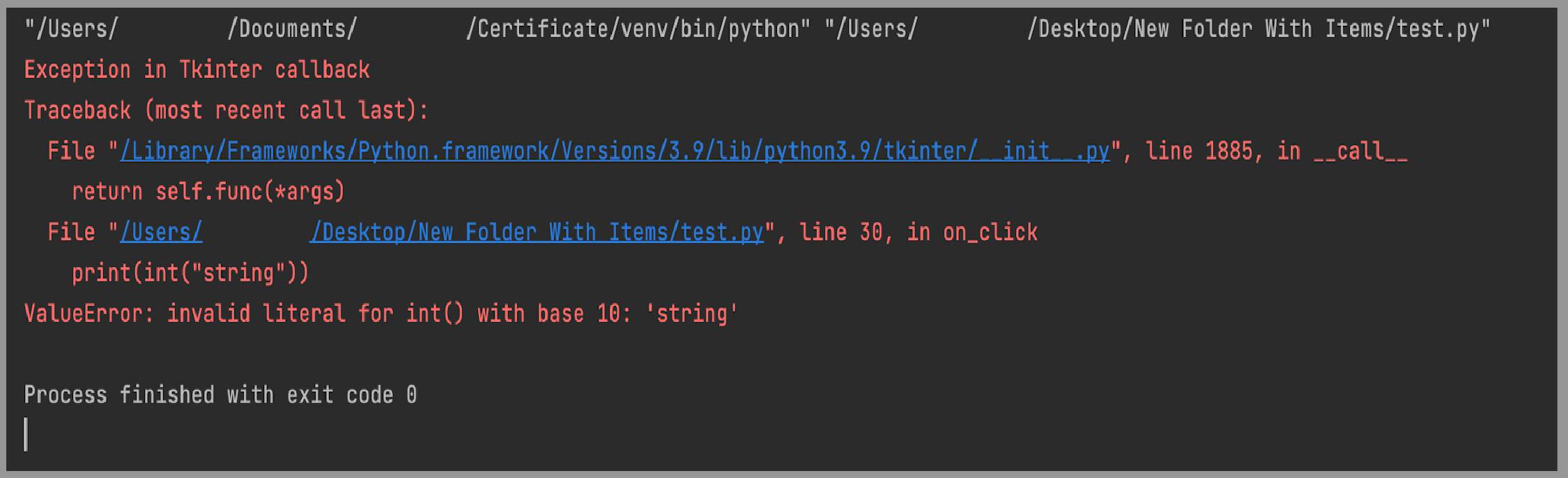Screen dimensions: 1568x478
Task: Click the "Traceback (most recent call last):" line
Action: pos(226,110)
